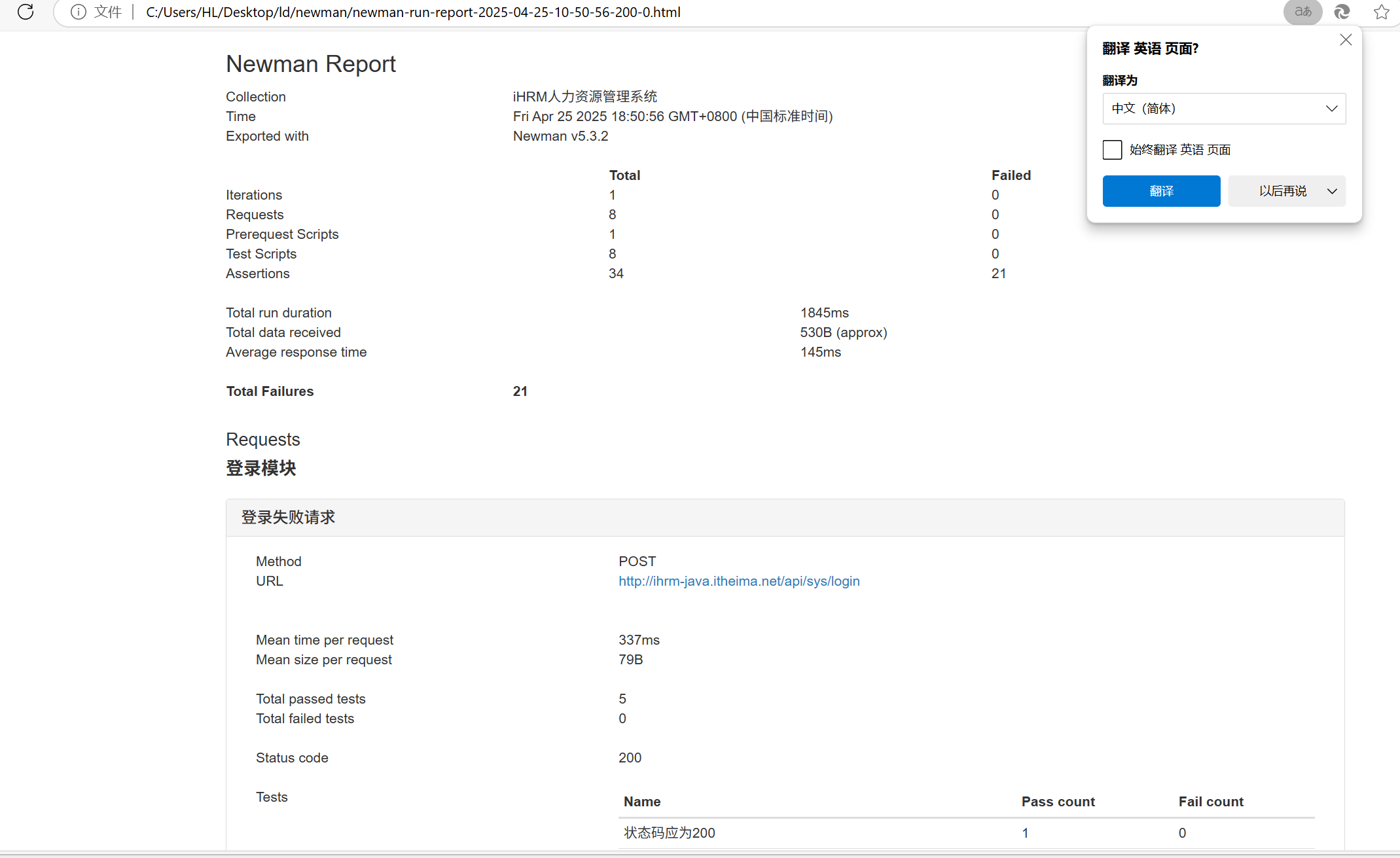
Task: Click the 文件 label in address bar
Action: (108, 12)
